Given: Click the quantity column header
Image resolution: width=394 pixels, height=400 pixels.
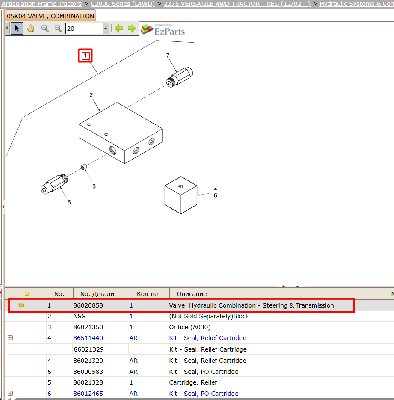Looking at the screenshot, I should (147, 294).
